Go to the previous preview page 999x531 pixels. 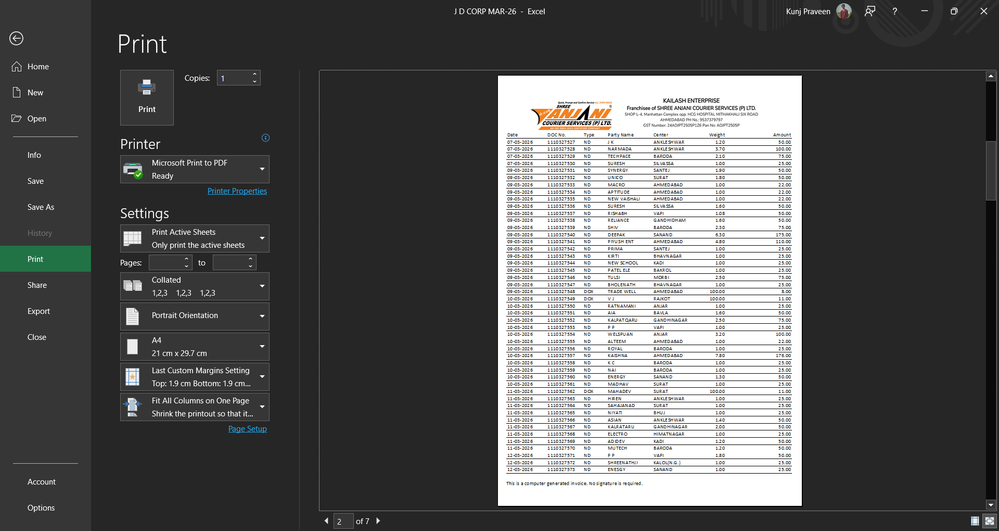pyautogui.click(x=326, y=521)
